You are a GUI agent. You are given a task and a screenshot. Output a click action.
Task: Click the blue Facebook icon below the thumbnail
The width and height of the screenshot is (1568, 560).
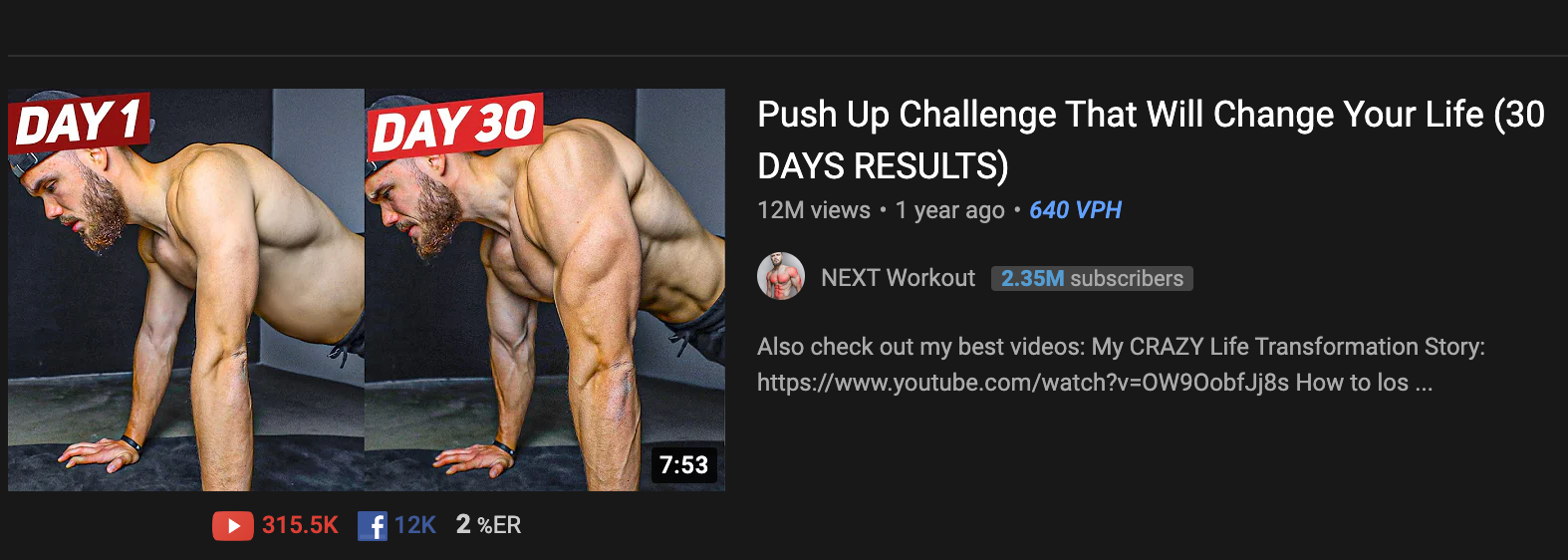372,525
